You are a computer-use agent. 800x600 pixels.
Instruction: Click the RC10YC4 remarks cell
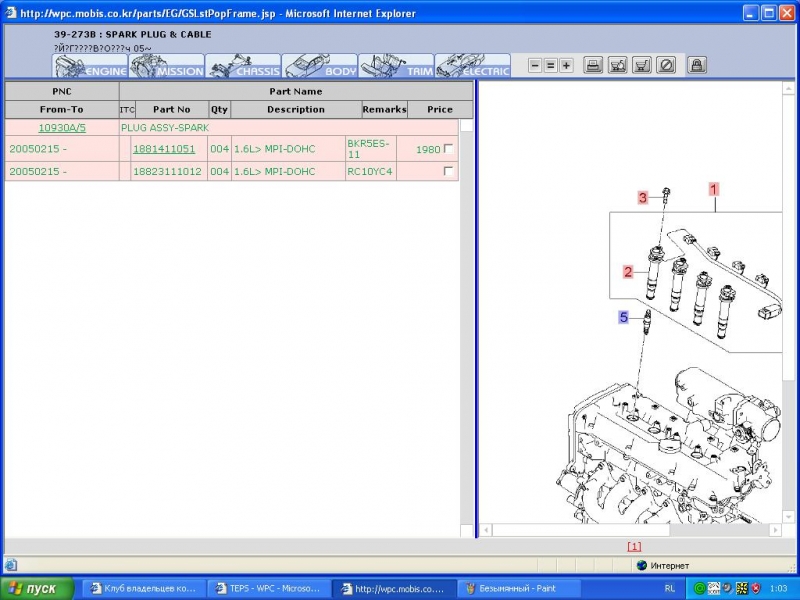click(x=370, y=171)
